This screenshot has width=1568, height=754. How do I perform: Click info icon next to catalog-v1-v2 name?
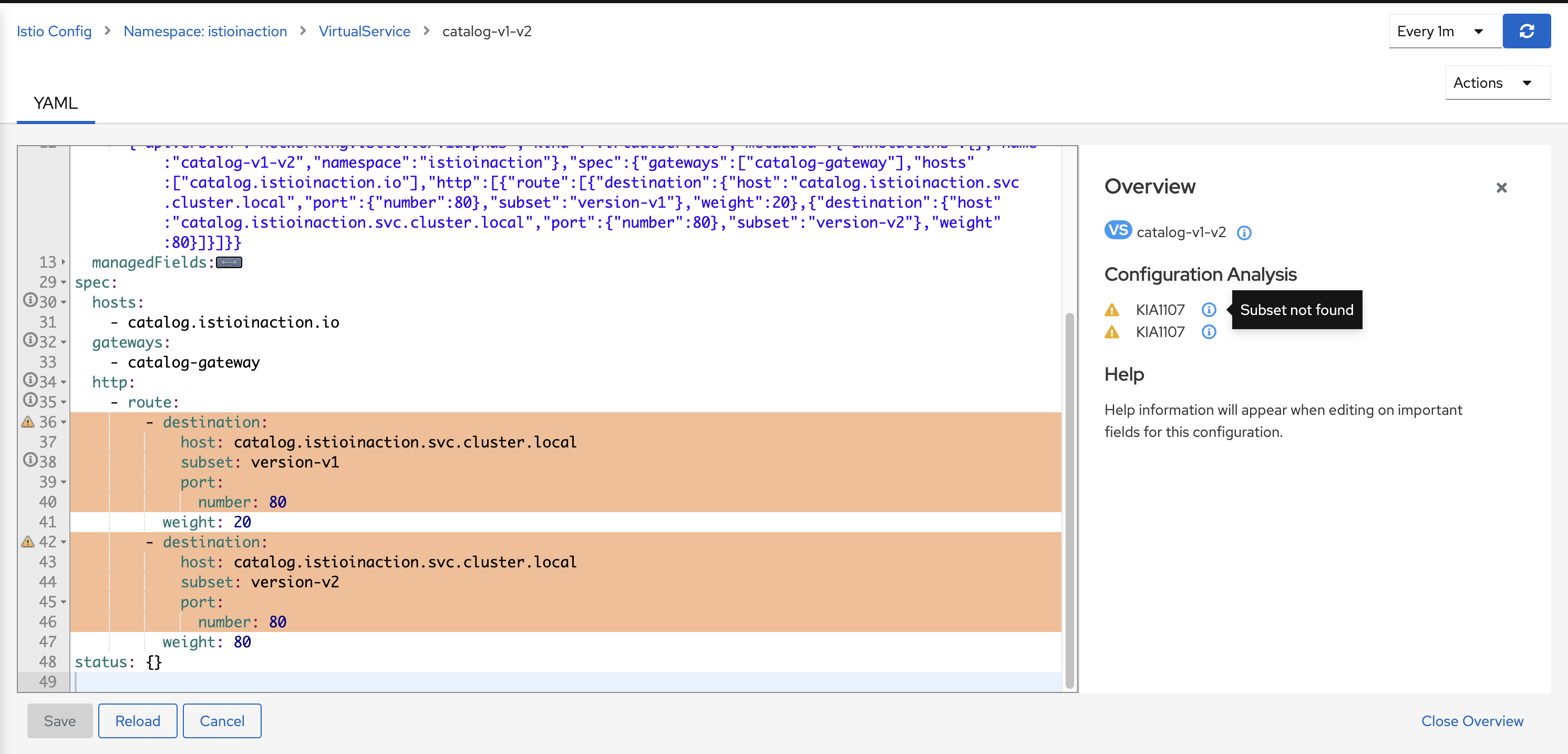(x=1244, y=232)
